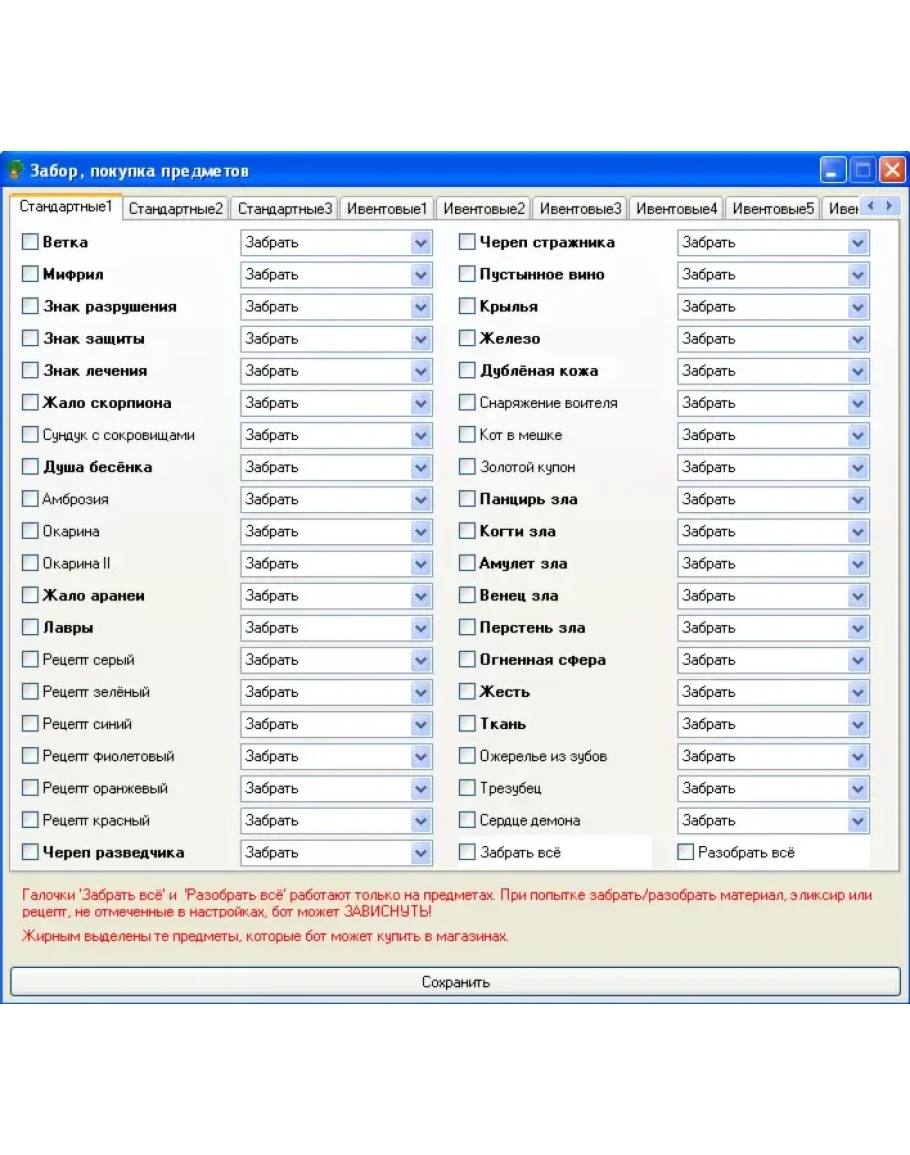Image resolution: width=910 pixels, height=1155 pixels.
Task: Expand the Череп стражника action dropdown
Action: pyautogui.click(x=858, y=242)
